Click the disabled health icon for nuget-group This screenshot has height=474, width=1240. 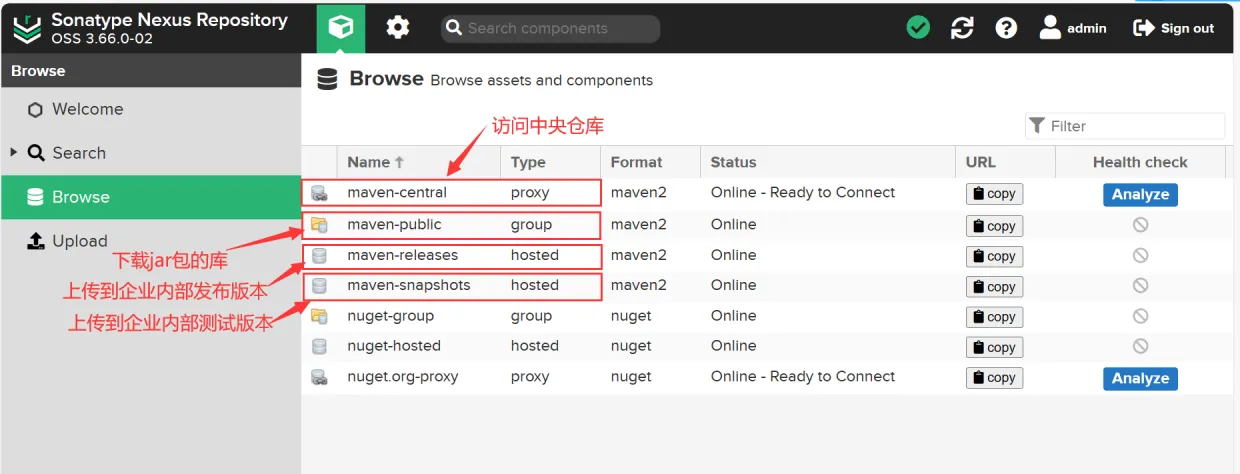click(x=1140, y=316)
